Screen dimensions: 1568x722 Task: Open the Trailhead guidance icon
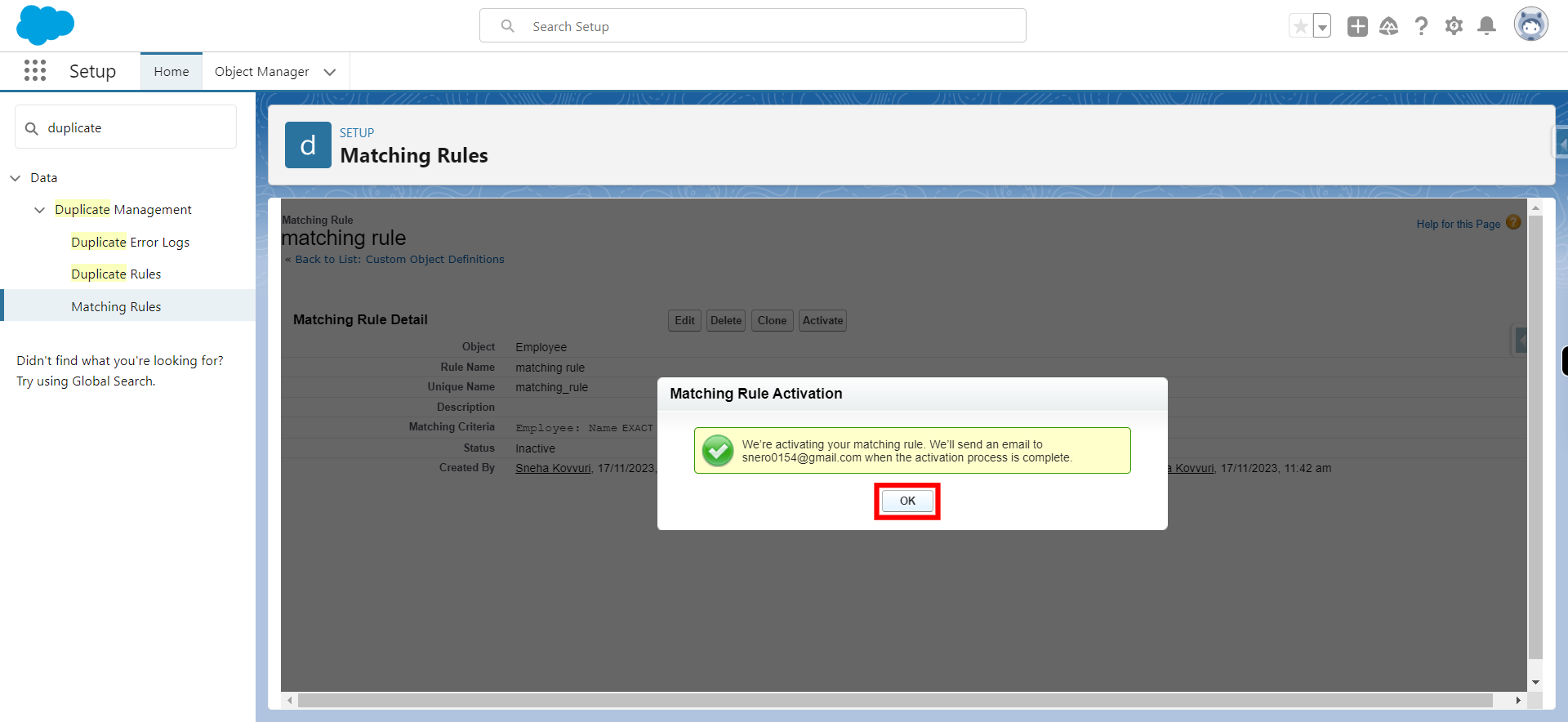[1389, 26]
